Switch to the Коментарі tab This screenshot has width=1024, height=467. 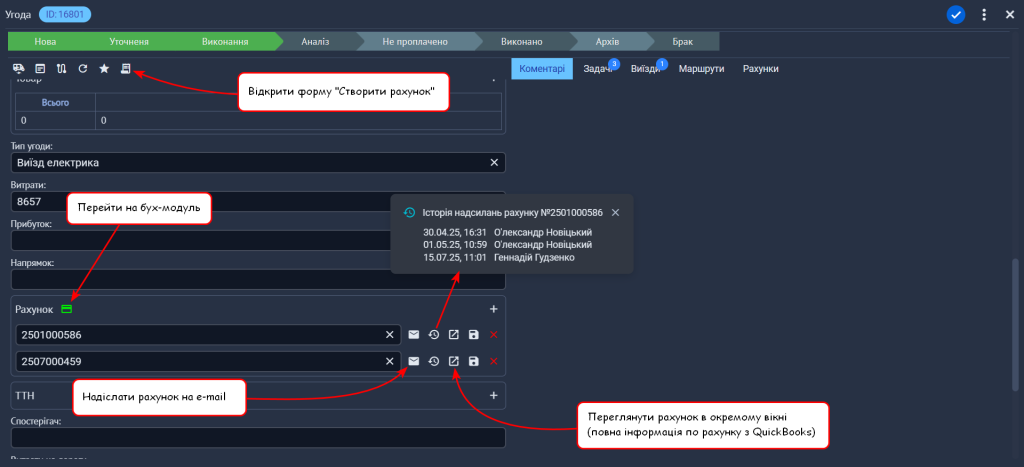(x=542, y=69)
